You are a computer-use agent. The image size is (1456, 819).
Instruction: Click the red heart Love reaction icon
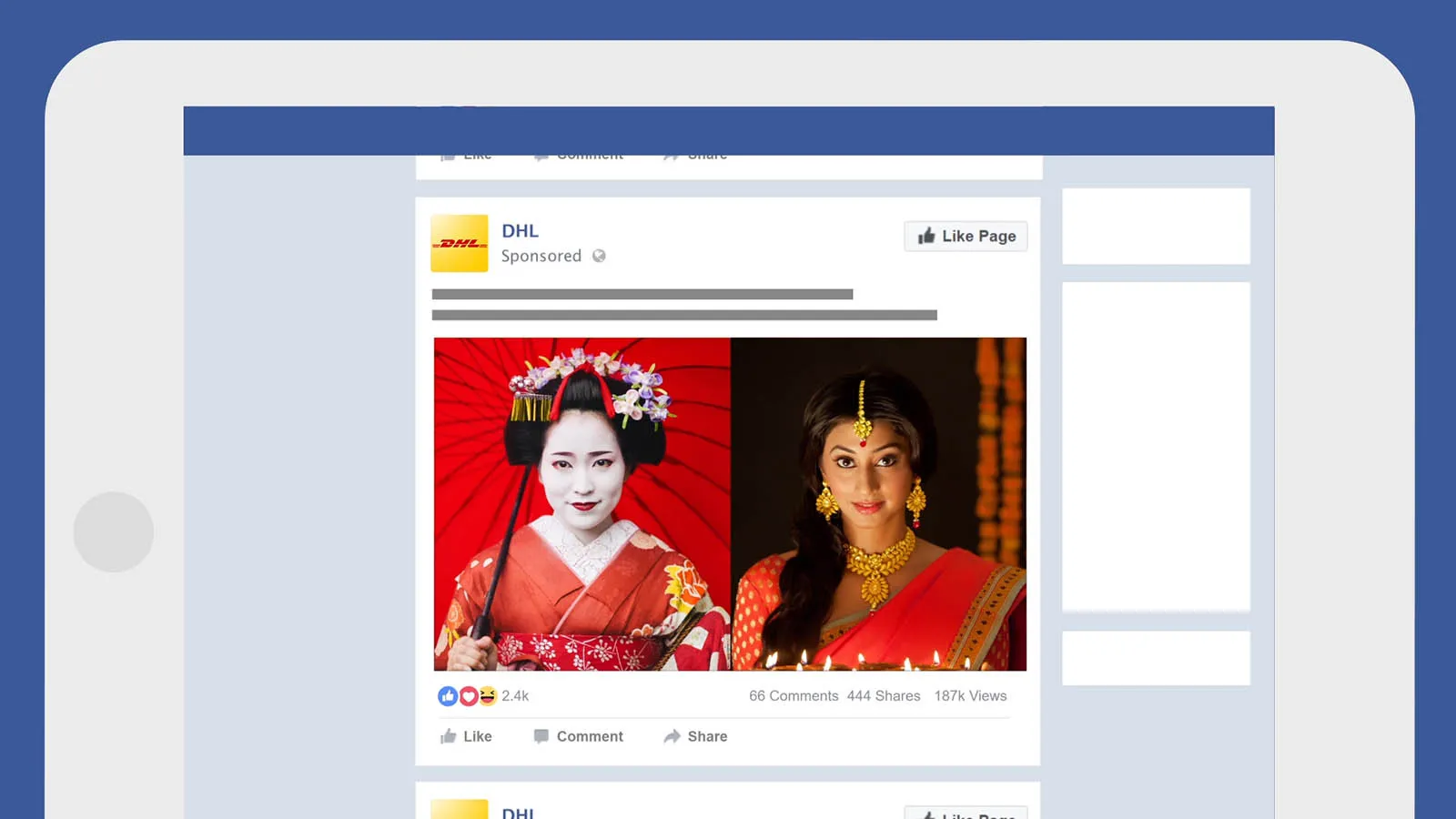468,696
